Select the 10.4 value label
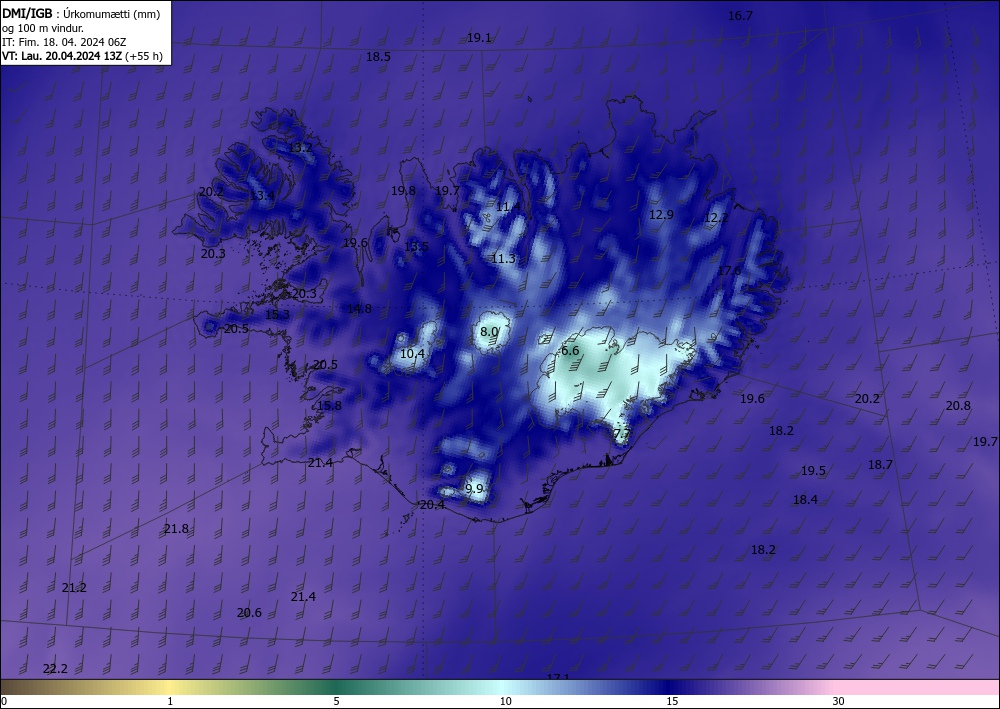The image size is (1000, 709). [413, 353]
